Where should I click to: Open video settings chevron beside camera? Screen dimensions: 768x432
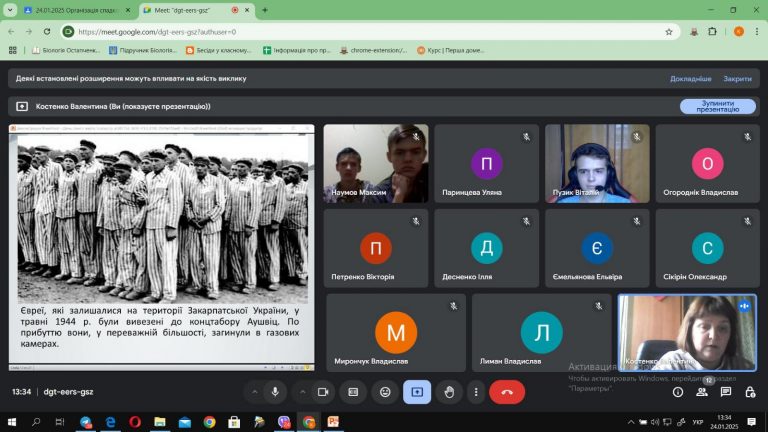303,392
